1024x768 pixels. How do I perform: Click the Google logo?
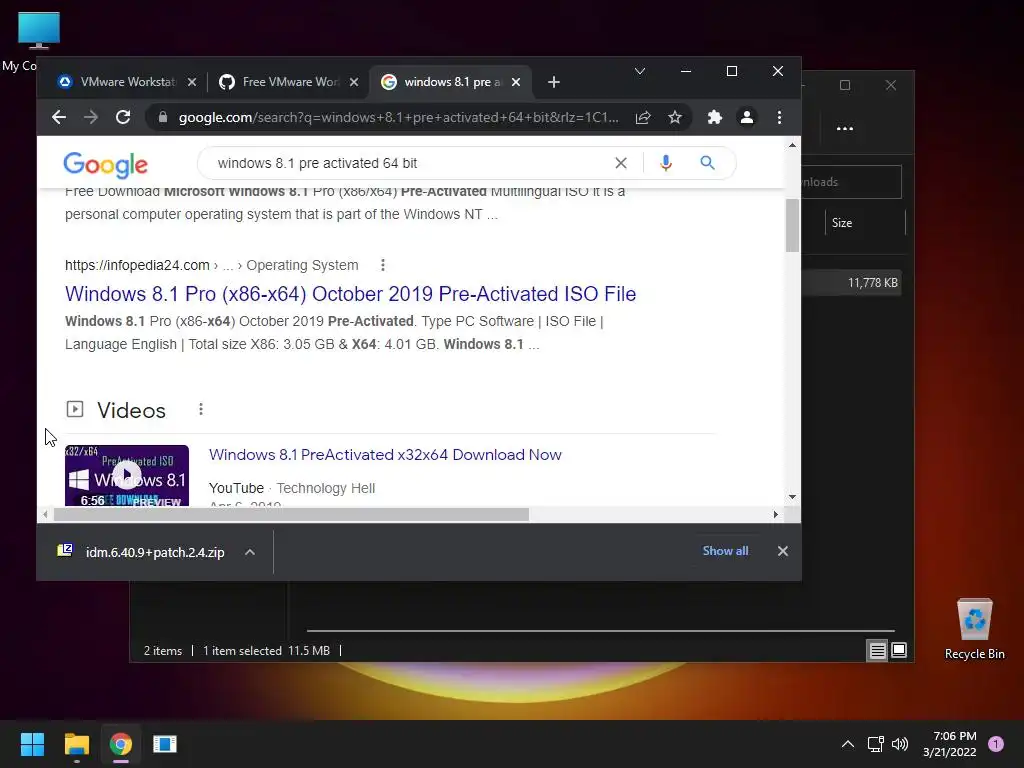pyautogui.click(x=106, y=165)
